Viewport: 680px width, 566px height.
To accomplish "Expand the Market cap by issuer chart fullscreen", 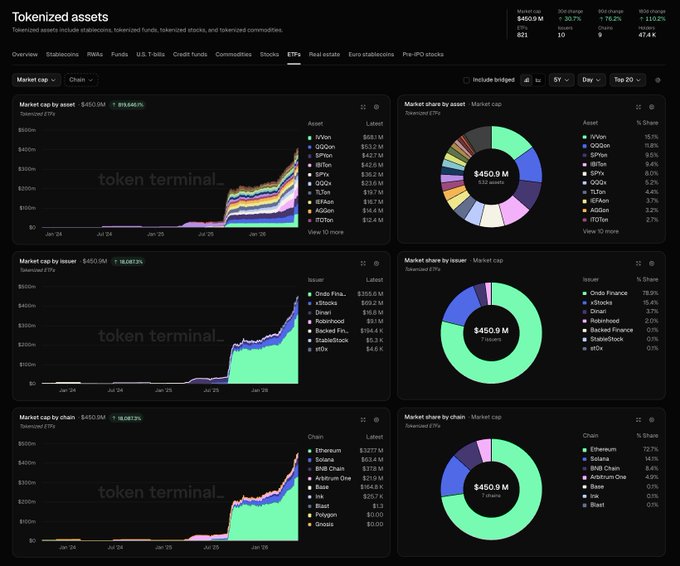I will pos(363,263).
